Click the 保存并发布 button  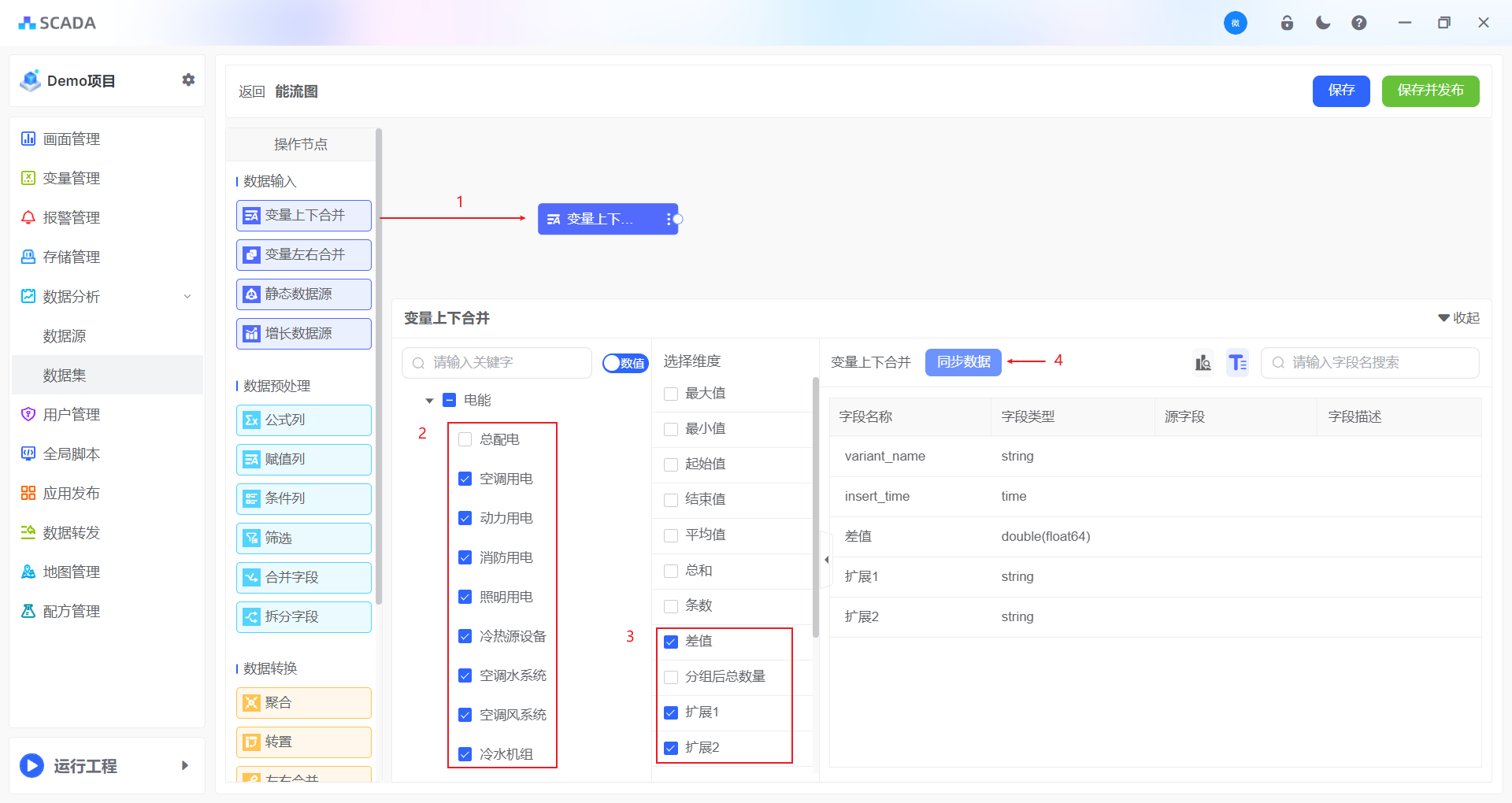coord(1430,91)
